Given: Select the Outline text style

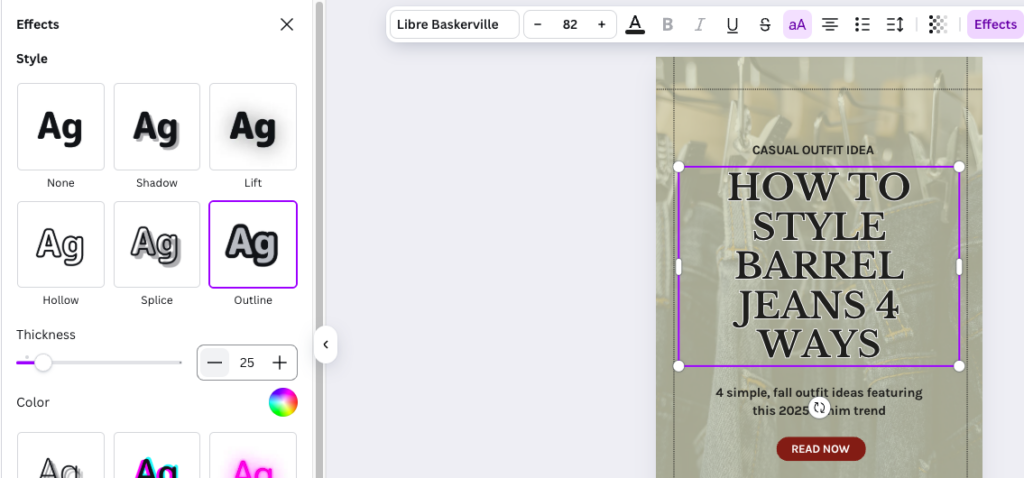Looking at the screenshot, I should click(x=253, y=244).
